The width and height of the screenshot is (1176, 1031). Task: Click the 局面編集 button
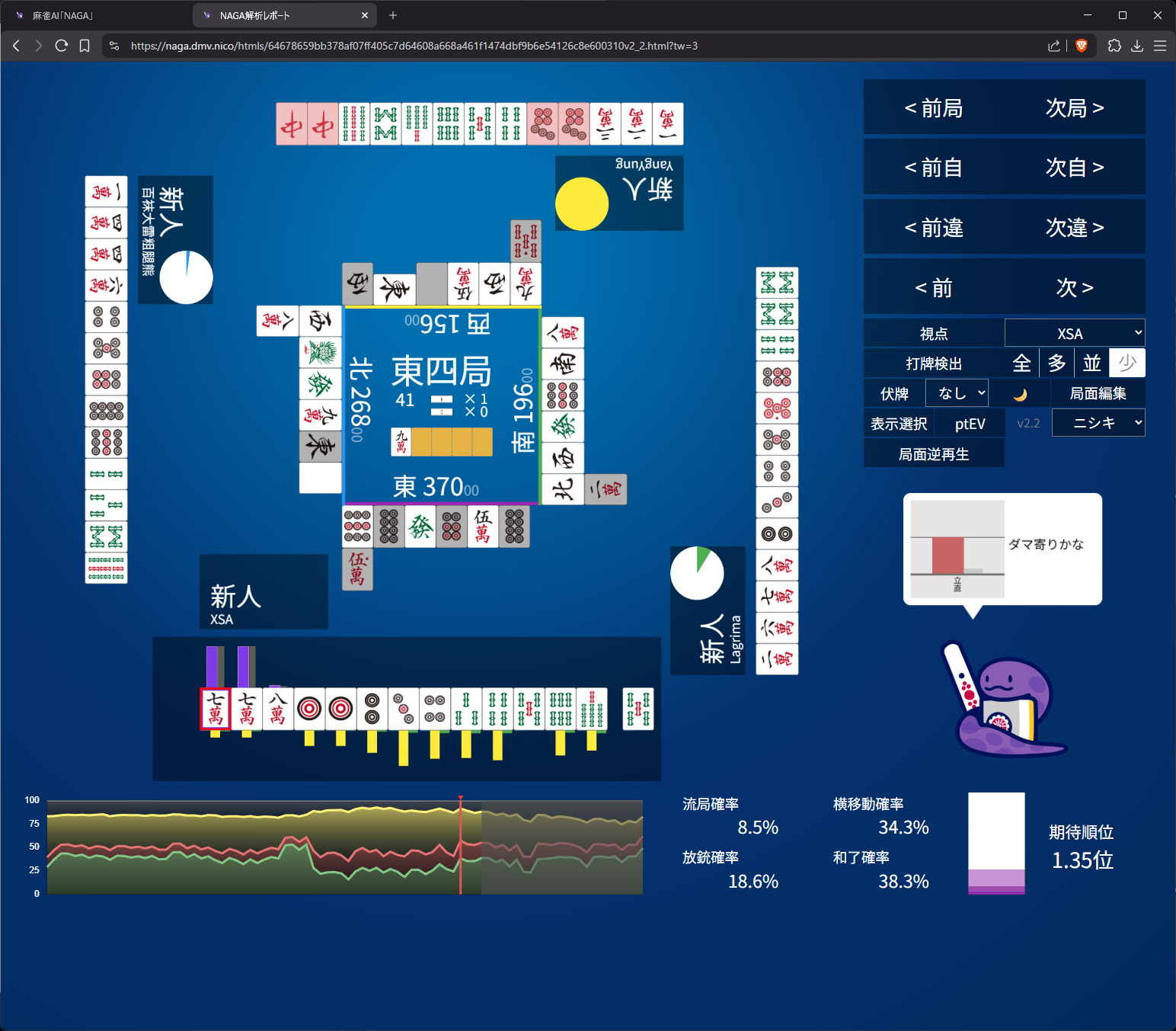pyautogui.click(x=1098, y=393)
